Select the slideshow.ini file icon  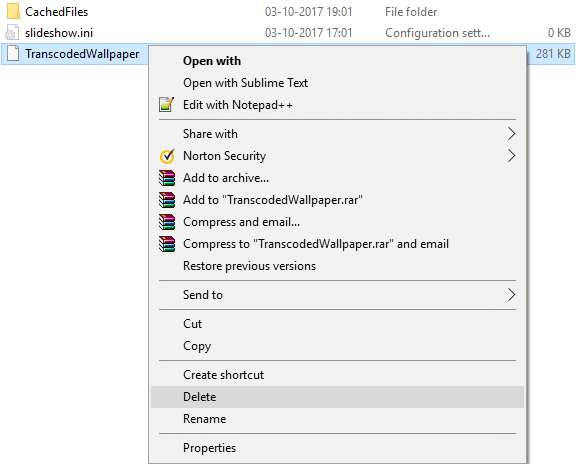click(12, 33)
